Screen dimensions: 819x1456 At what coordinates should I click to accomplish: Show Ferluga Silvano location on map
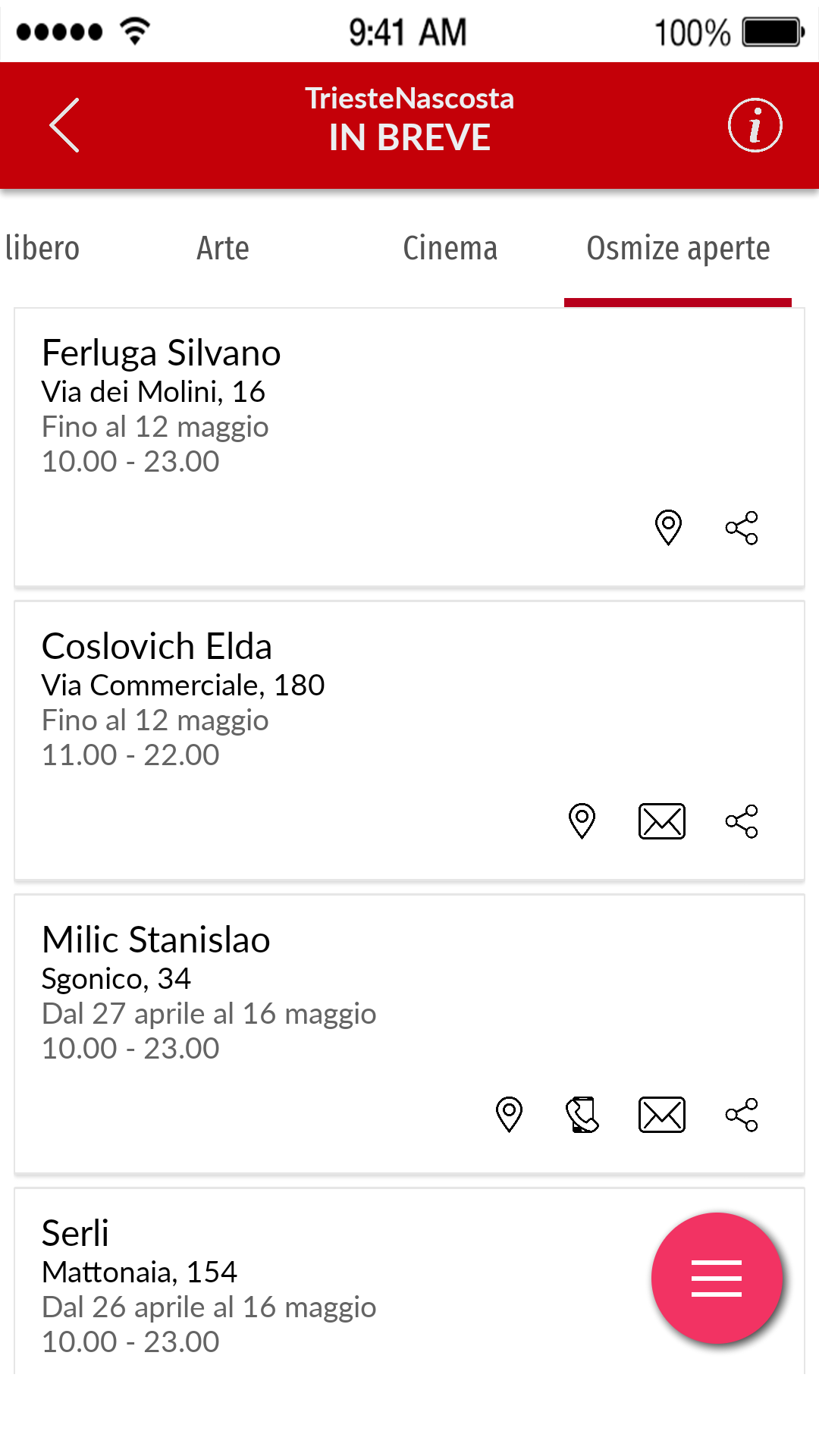pyautogui.click(x=668, y=527)
